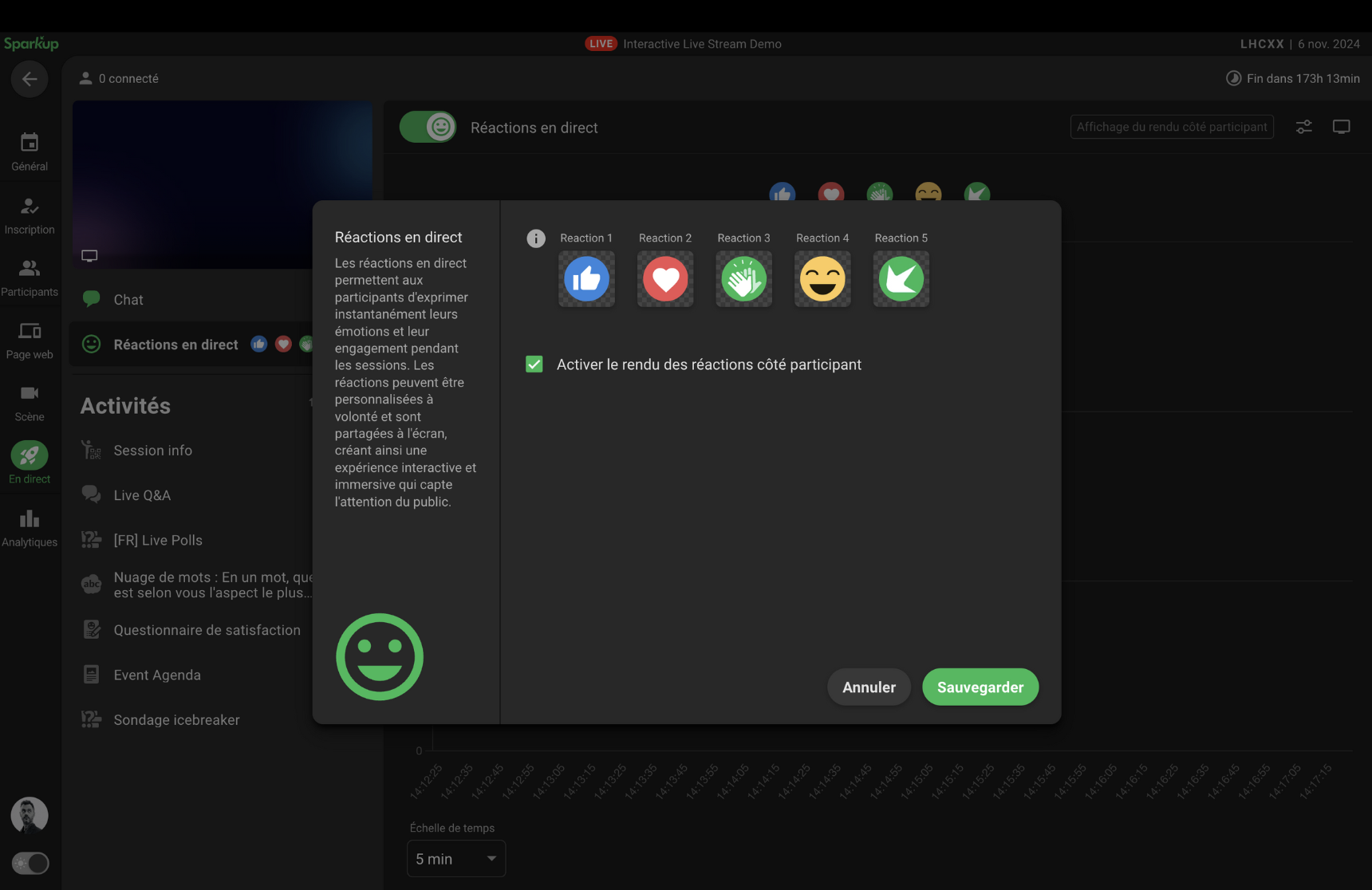Pick the laughing face Reaction 4 icon

(x=822, y=279)
